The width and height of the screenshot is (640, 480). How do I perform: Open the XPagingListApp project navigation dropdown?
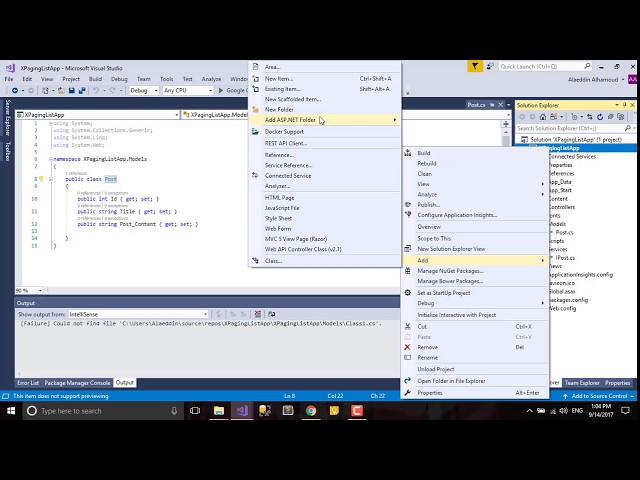coord(97,115)
